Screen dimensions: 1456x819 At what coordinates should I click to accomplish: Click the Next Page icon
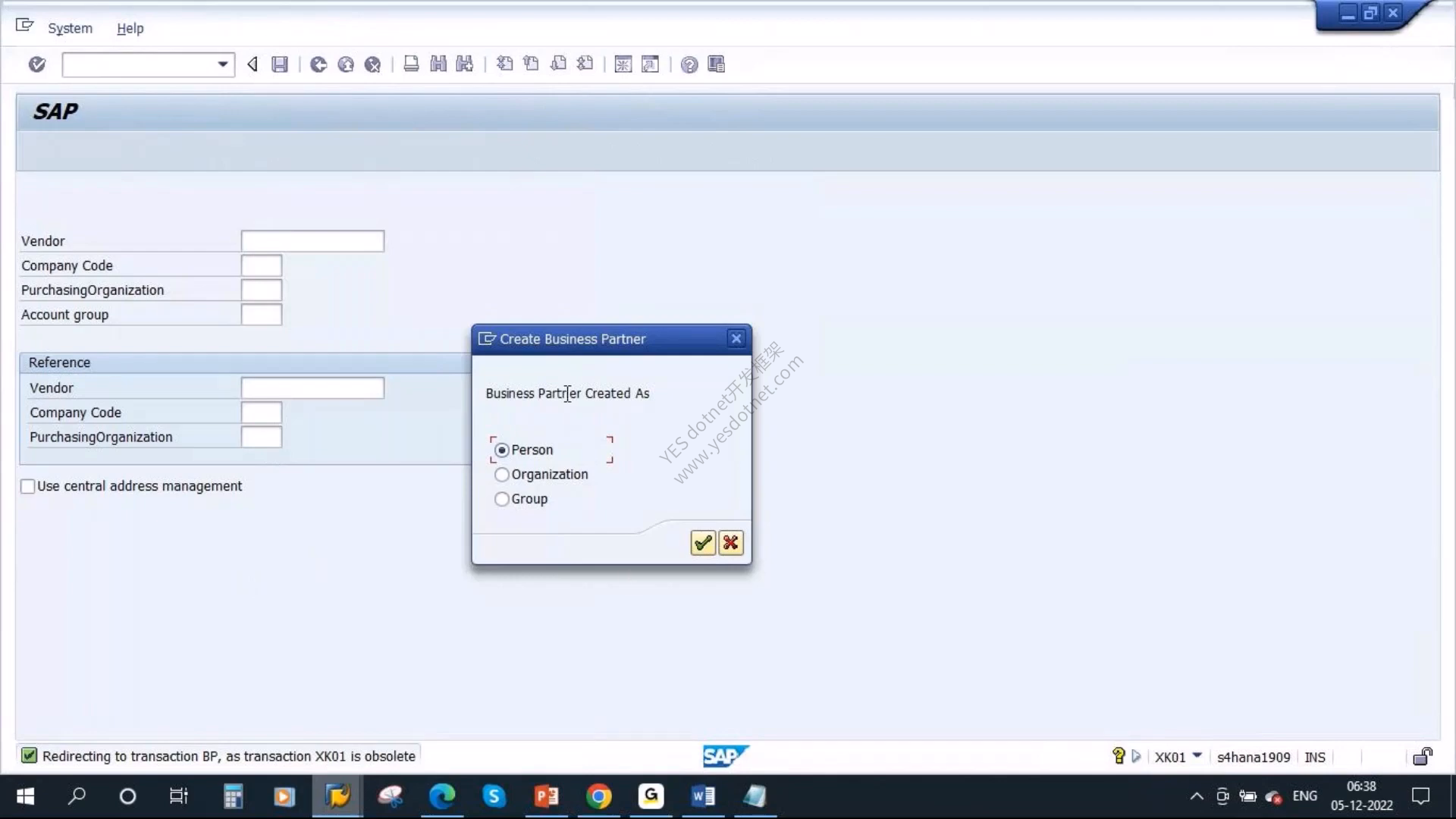(558, 64)
